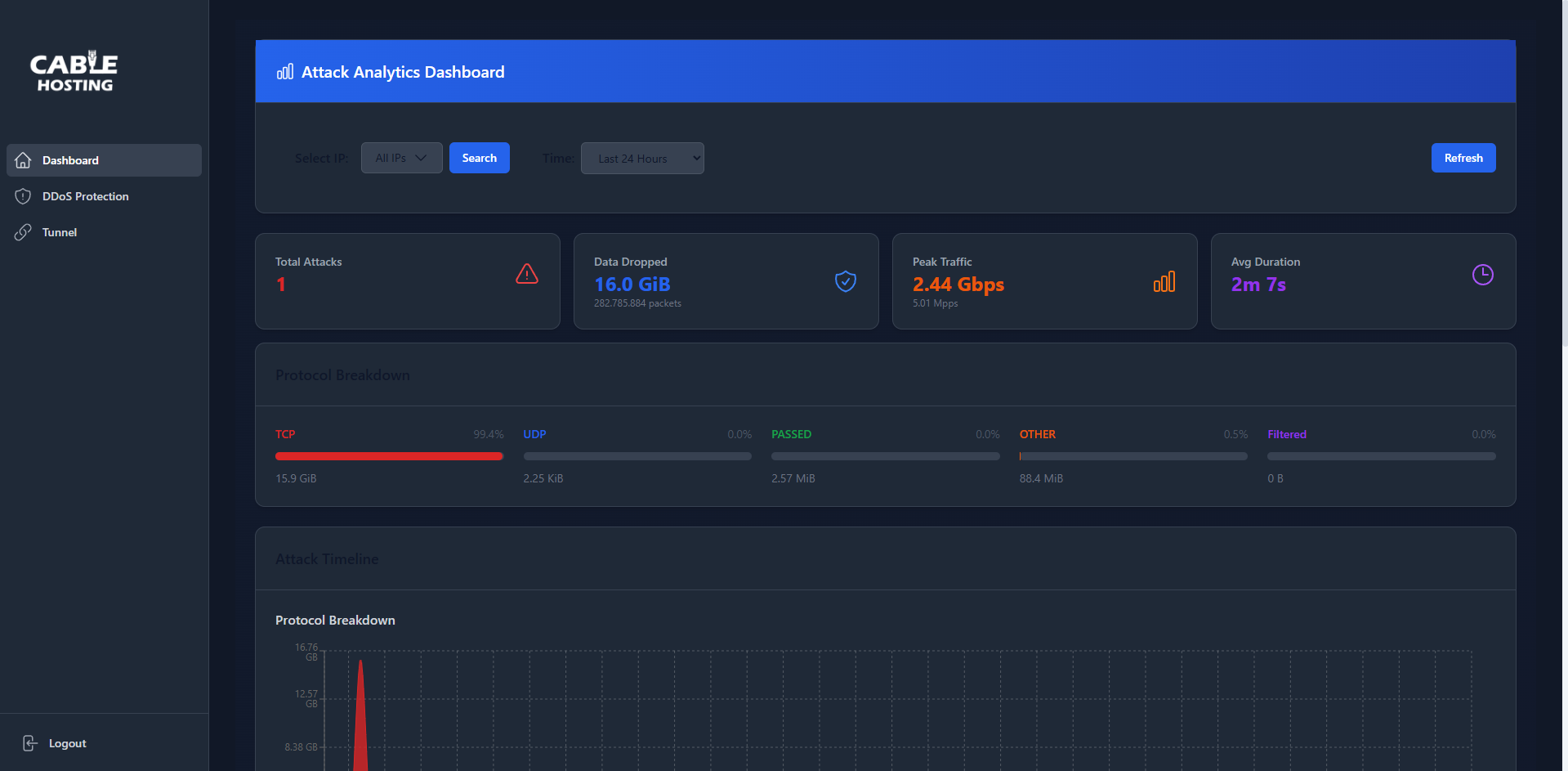Click the page vertical scrollbar

click(1564, 173)
